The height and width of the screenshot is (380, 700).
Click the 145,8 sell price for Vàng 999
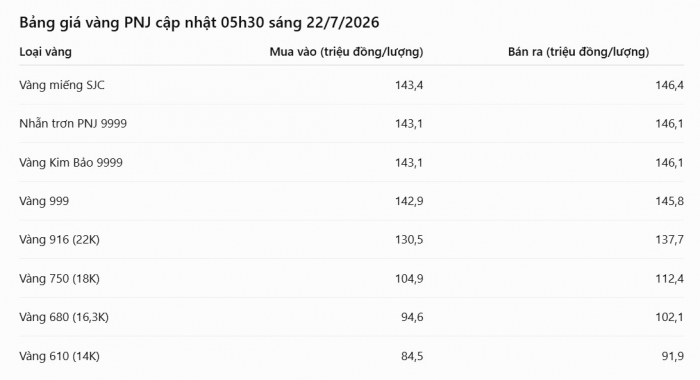(669, 201)
